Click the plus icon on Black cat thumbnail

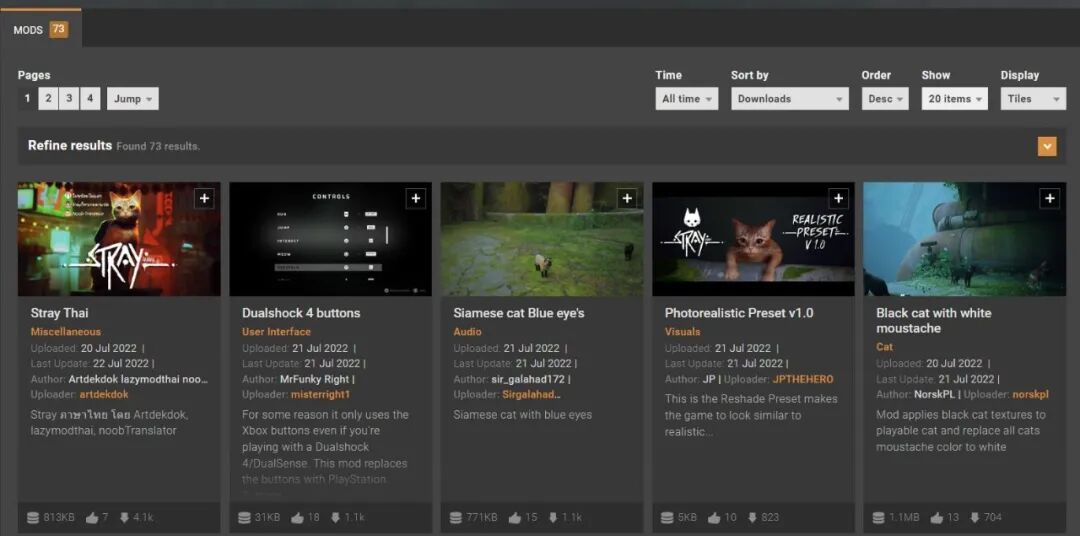[1050, 198]
